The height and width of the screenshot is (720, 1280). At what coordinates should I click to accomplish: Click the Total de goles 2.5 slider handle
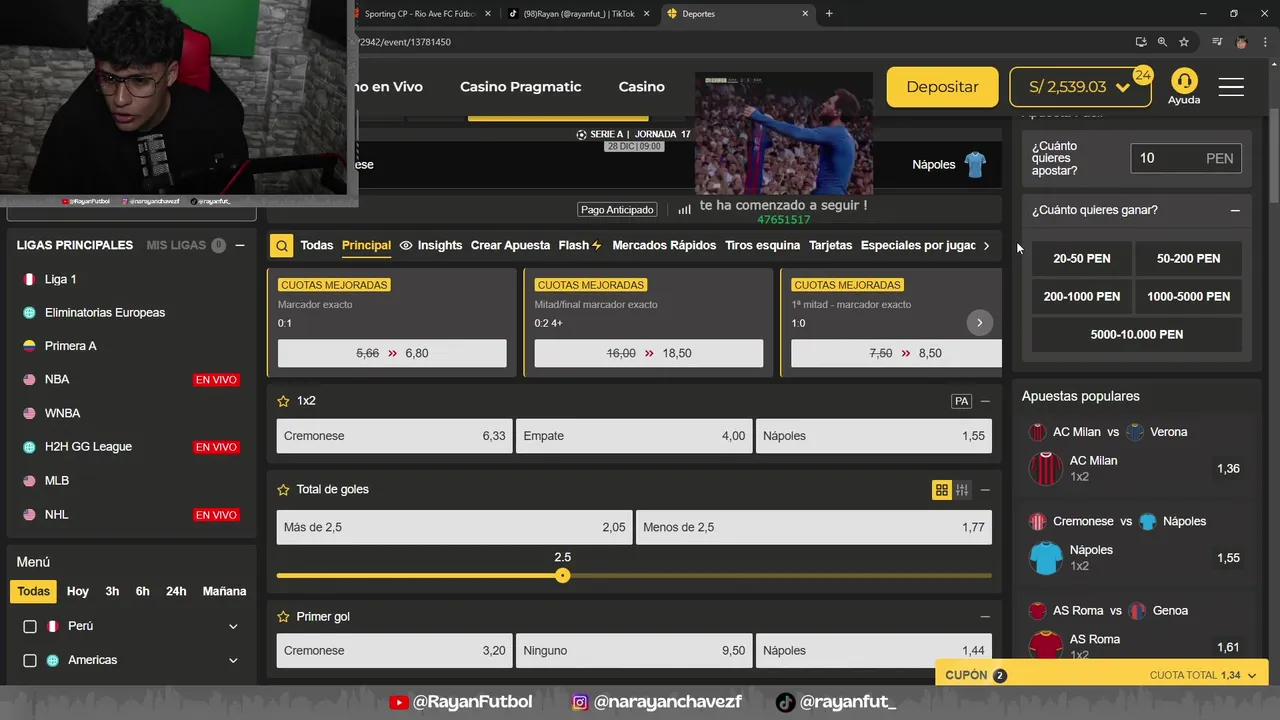[x=563, y=576]
